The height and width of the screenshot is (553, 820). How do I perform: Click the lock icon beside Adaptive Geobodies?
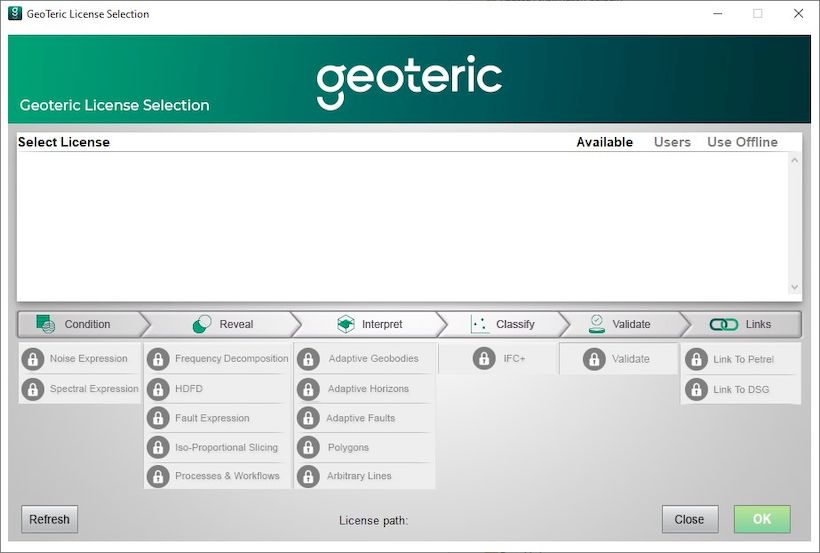308,359
